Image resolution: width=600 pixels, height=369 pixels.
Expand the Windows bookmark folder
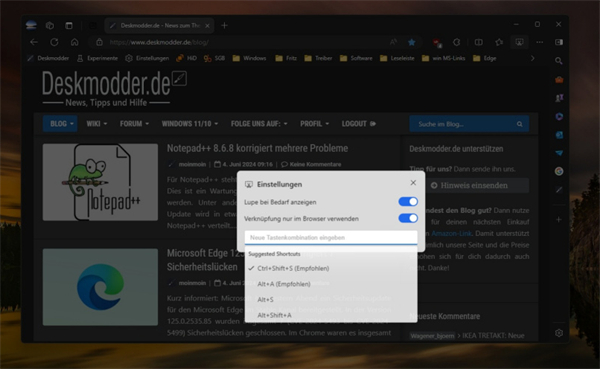(x=249, y=58)
